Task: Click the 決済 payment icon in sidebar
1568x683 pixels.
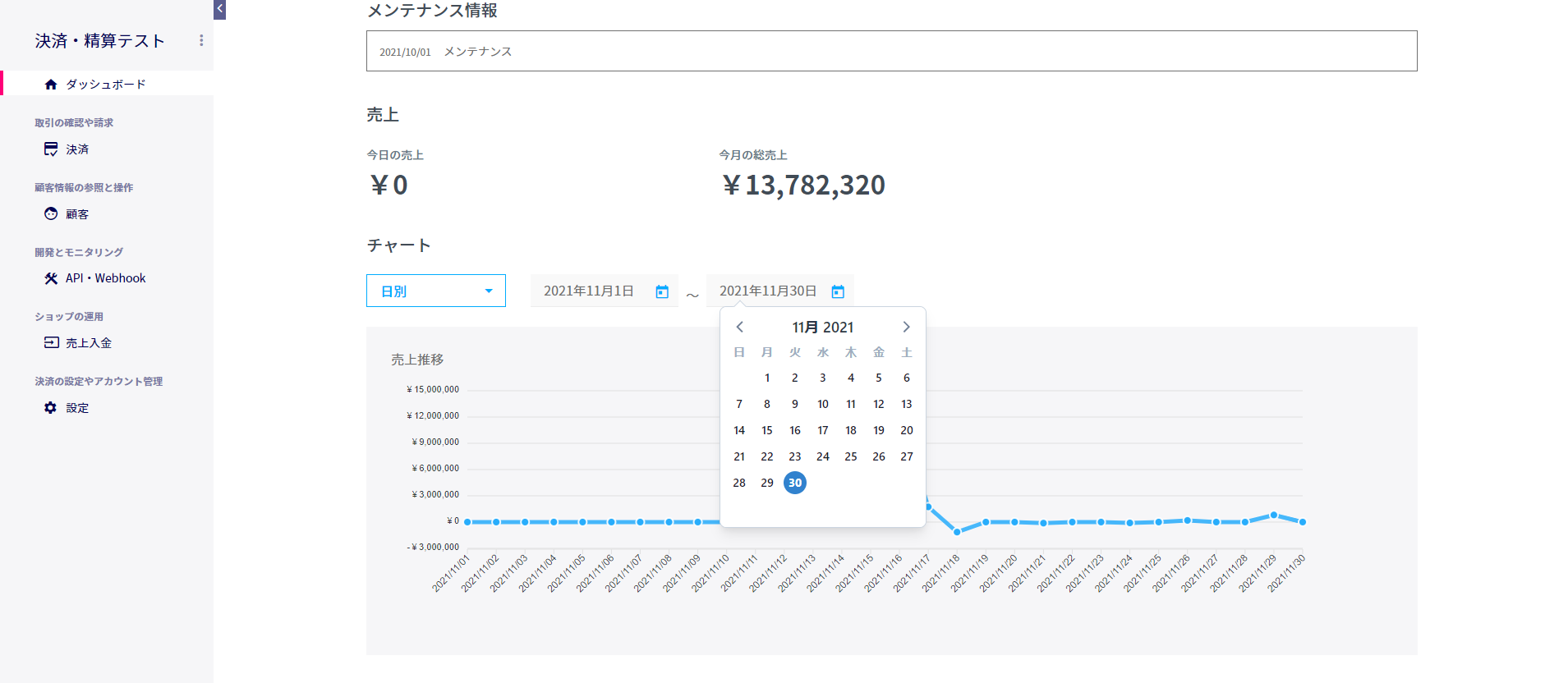Action: [x=51, y=149]
